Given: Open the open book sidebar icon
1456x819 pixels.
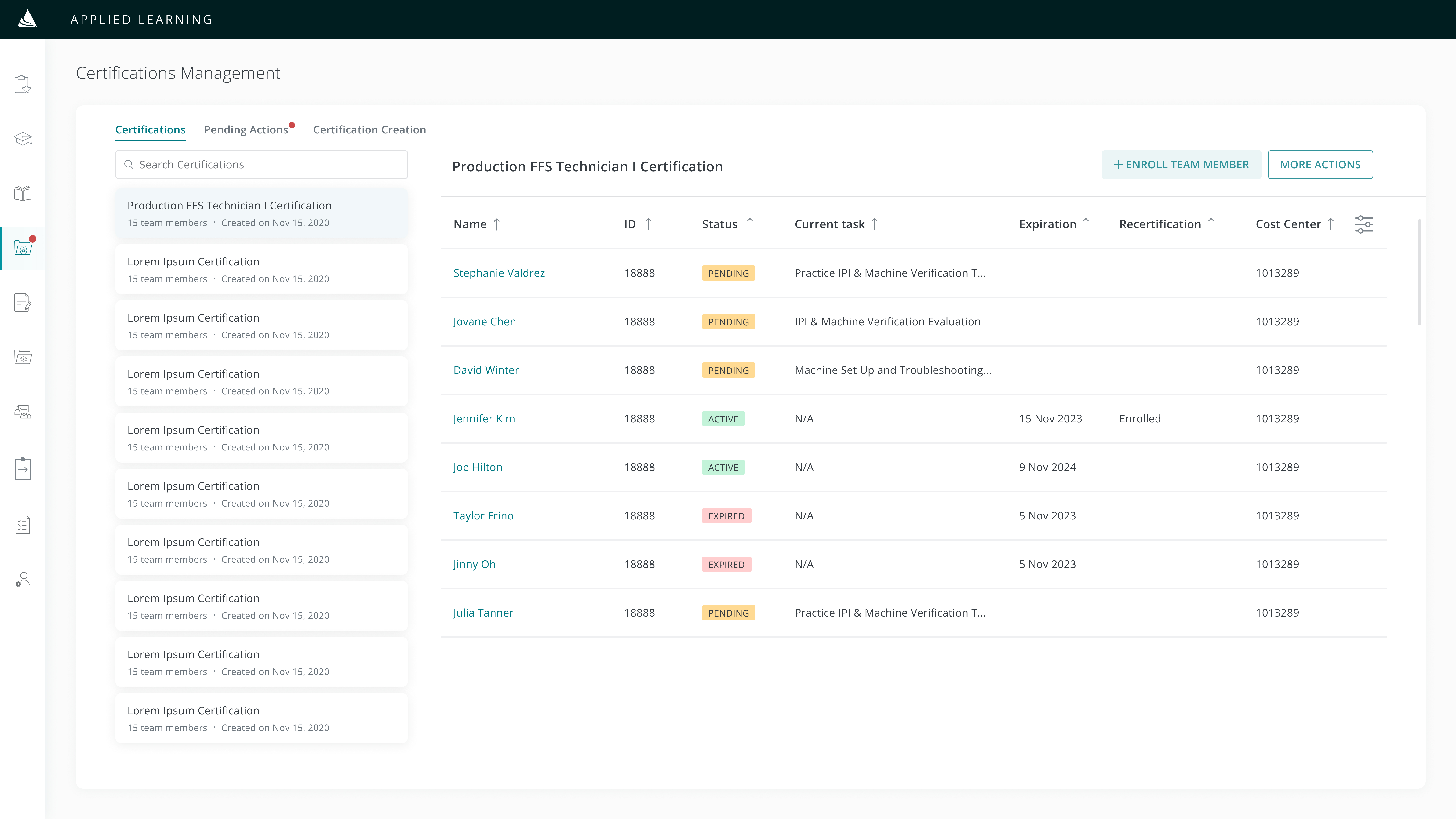Looking at the screenshot, I should tap(23, 193).
